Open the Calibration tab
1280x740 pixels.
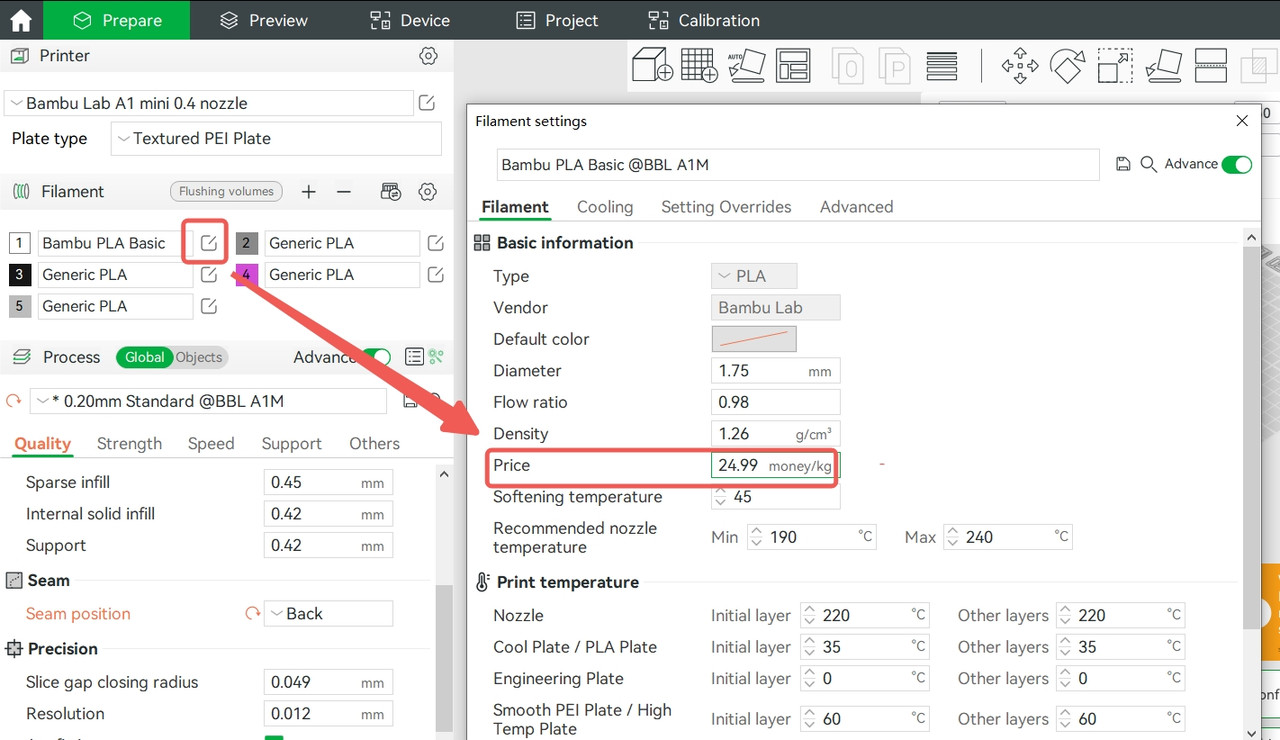coord(704,20)
